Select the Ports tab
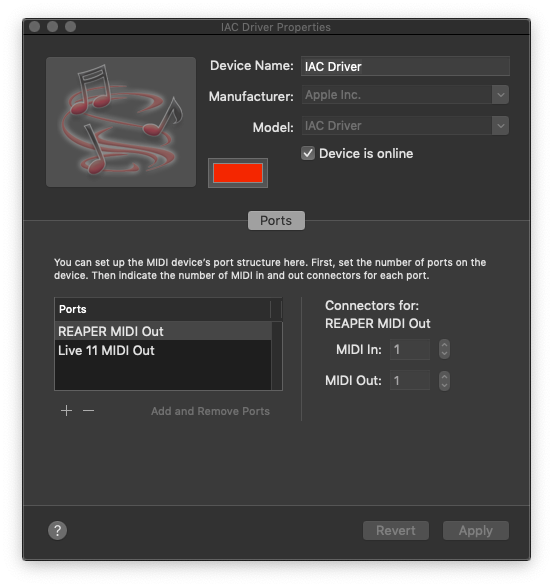 pyautogui.click(x=276, y=220)
